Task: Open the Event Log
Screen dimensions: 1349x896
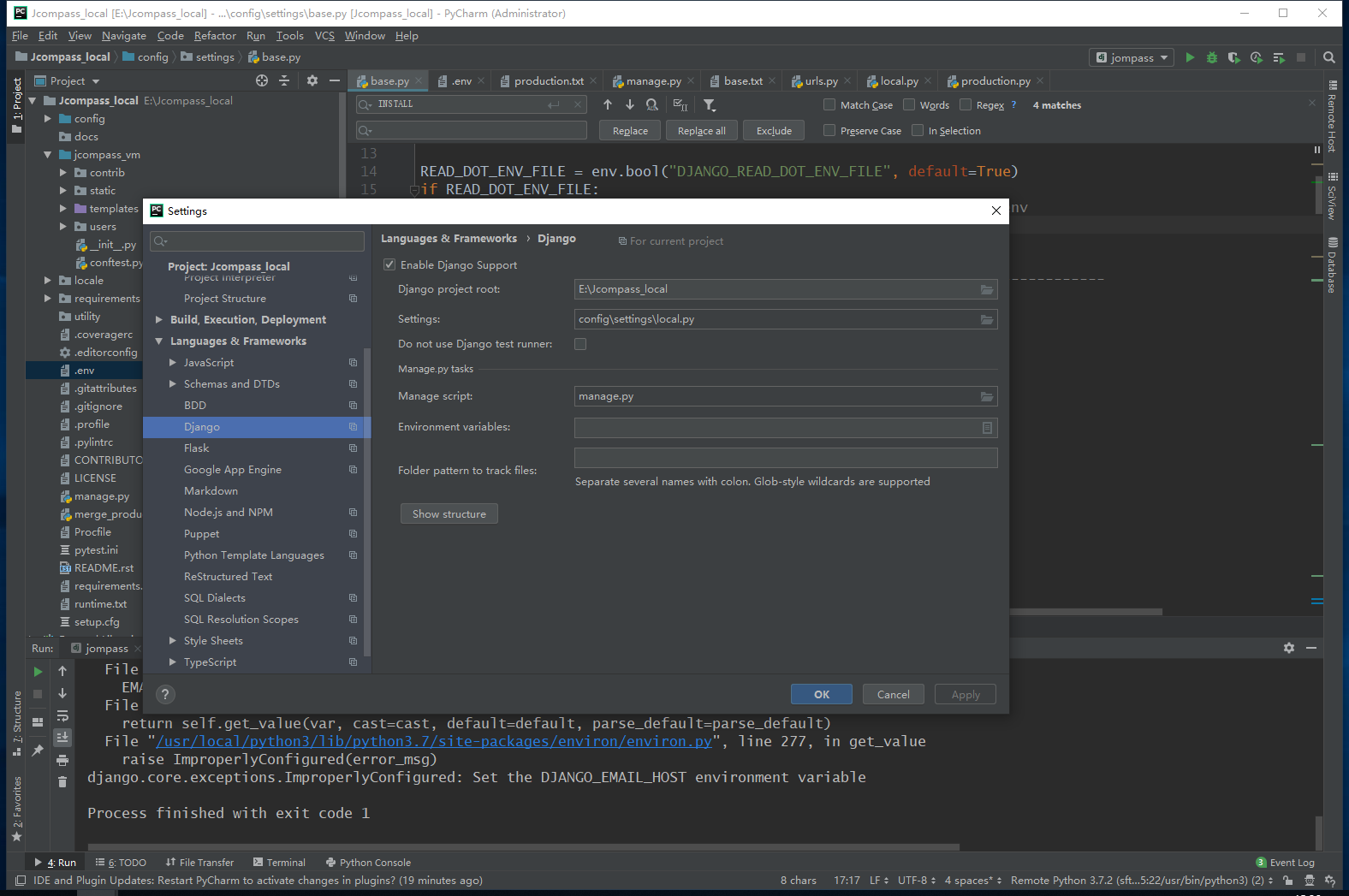Action: pos(1285,863)
